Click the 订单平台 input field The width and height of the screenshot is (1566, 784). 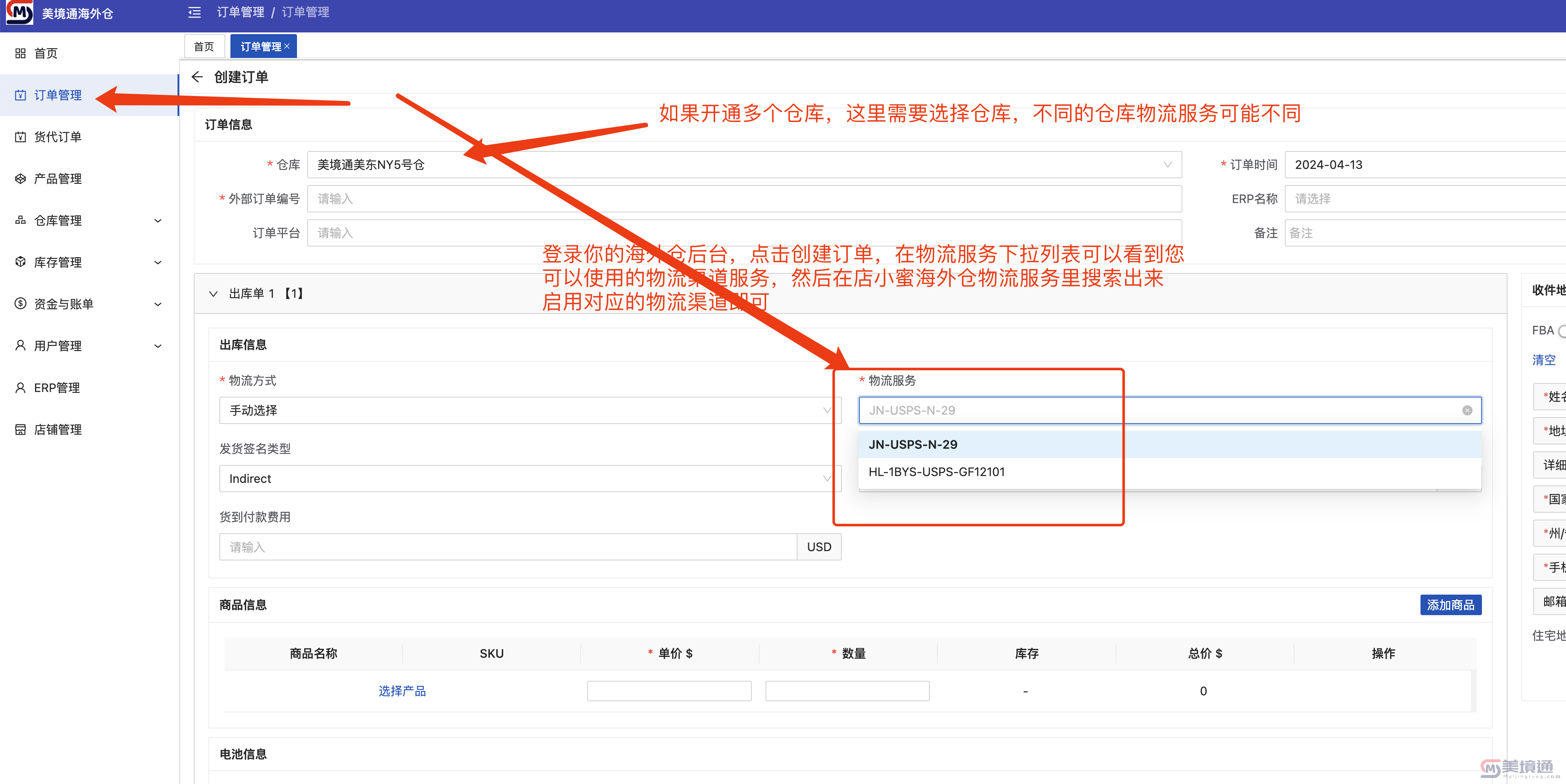click(744, 233)
